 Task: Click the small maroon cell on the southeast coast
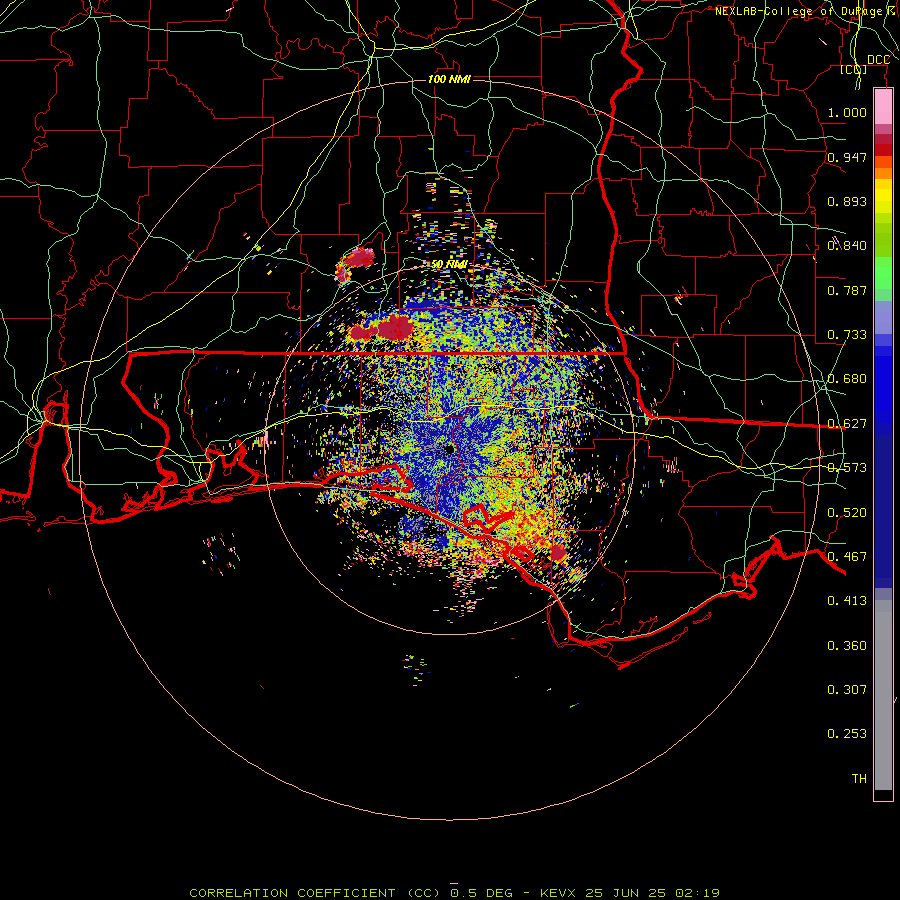pos(558,553)
